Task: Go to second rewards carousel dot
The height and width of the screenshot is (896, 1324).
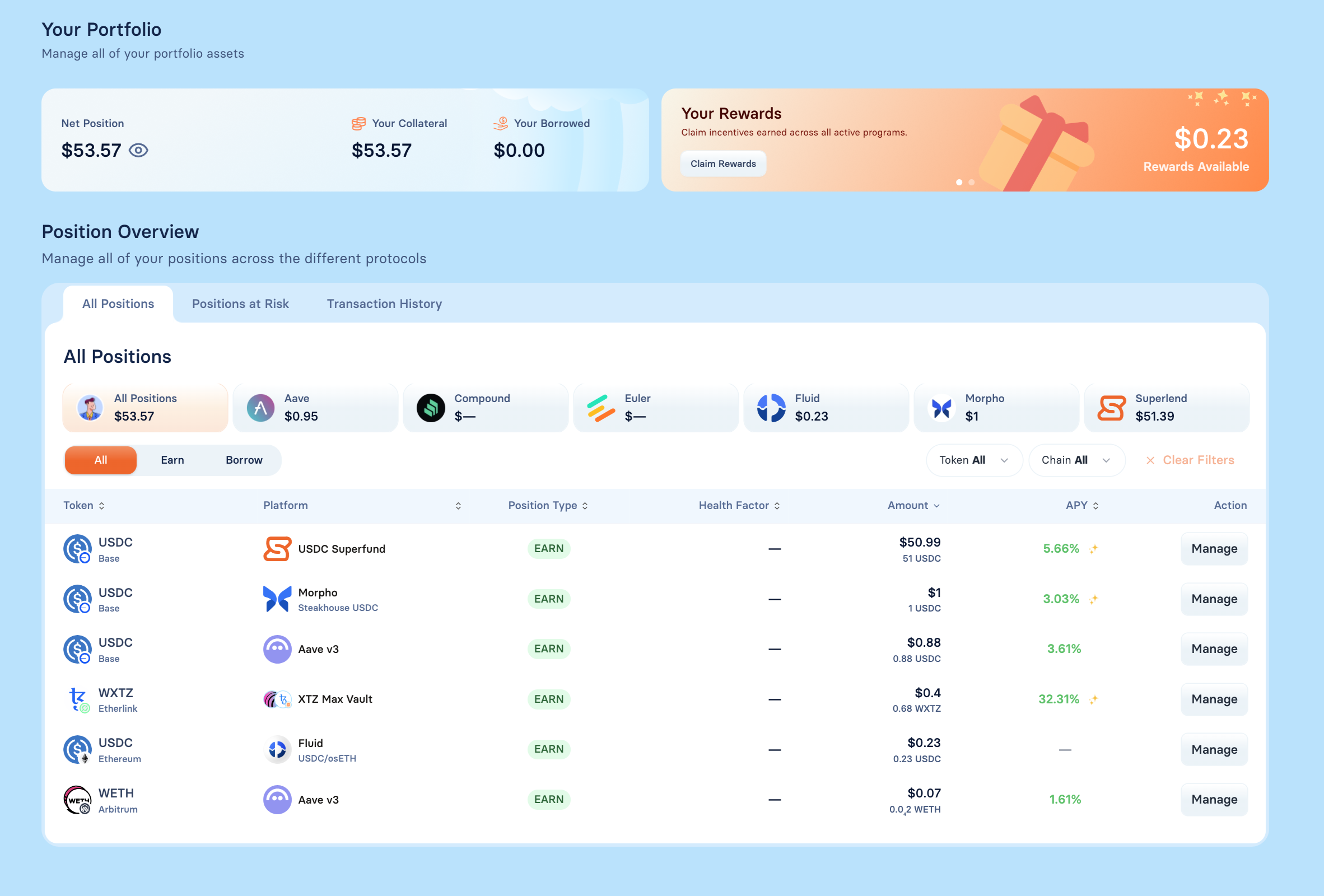Action: pos(971,182)
